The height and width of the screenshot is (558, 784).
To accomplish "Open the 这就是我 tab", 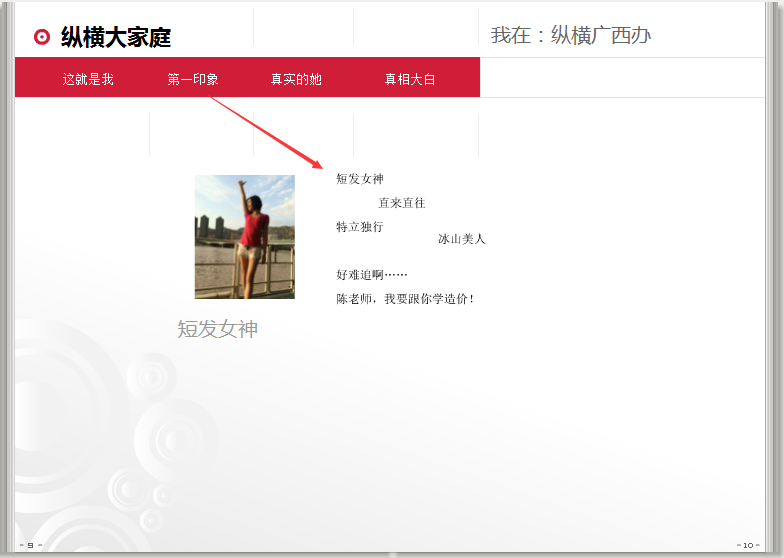I will point(88,79).
